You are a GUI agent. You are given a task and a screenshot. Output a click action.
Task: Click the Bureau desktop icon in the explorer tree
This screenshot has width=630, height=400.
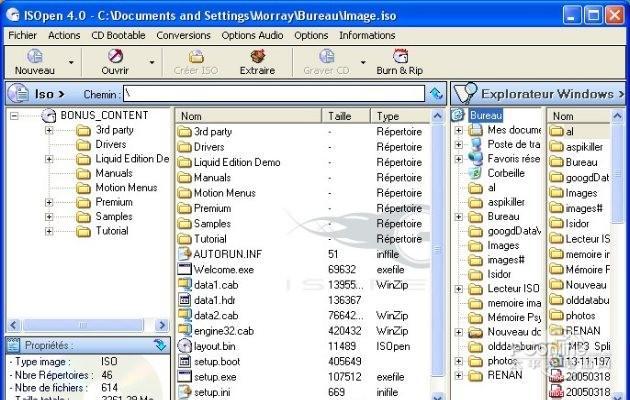458,115
